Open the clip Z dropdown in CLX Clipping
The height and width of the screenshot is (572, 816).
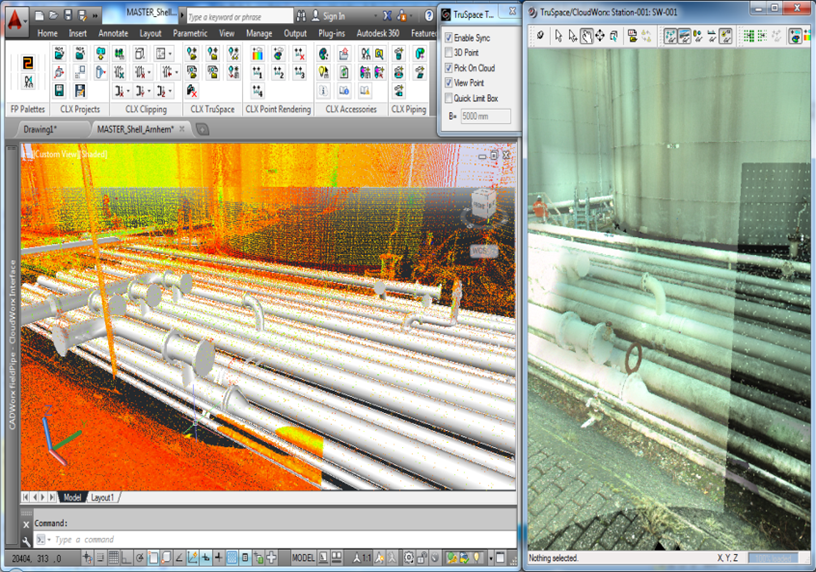170,92
